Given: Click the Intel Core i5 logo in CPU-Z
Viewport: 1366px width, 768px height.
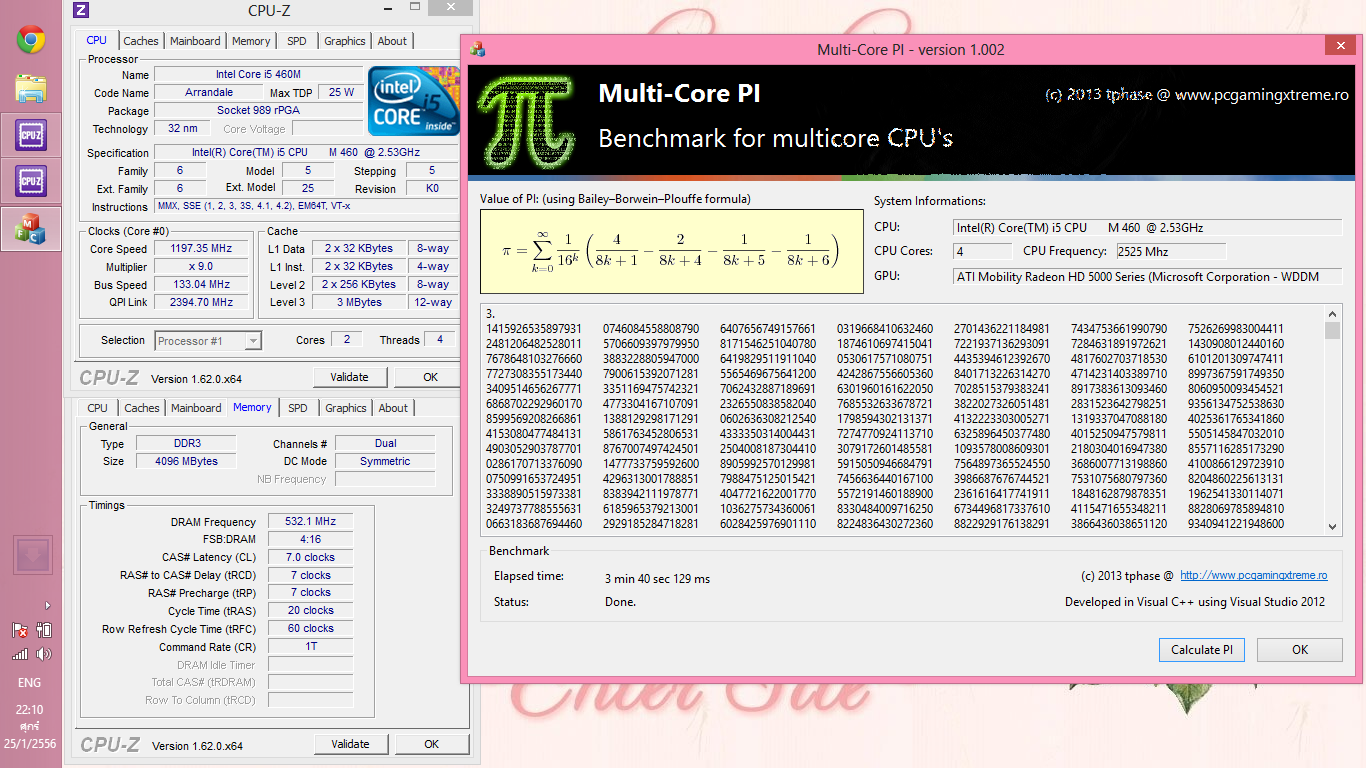Looking at the screenshot, I should (x=413, y=101).
